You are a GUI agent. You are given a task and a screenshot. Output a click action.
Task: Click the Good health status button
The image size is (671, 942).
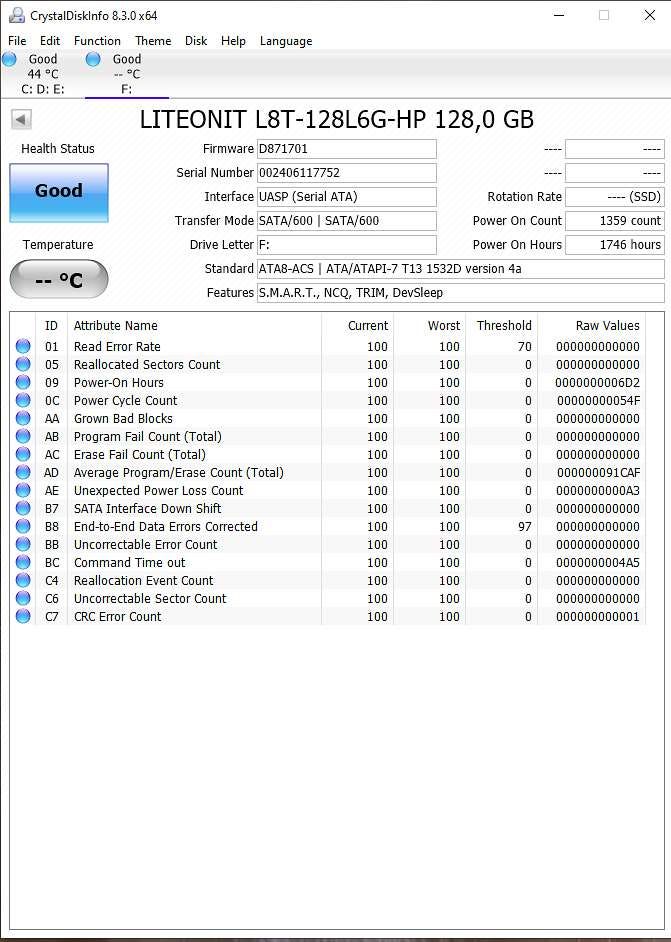pos(59,193)
